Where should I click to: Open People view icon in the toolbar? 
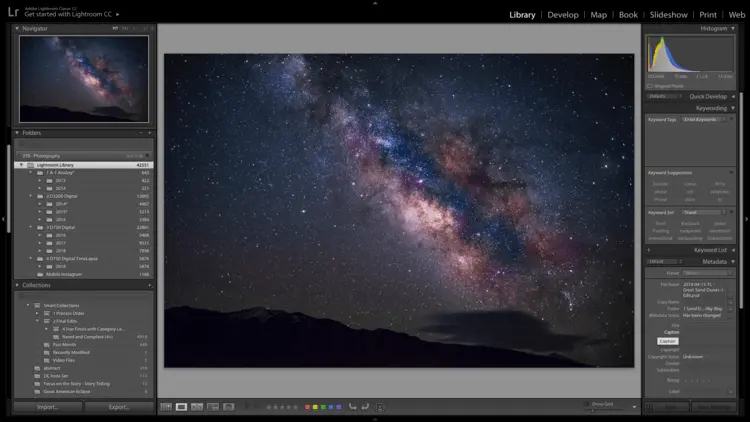pos(229,407)
